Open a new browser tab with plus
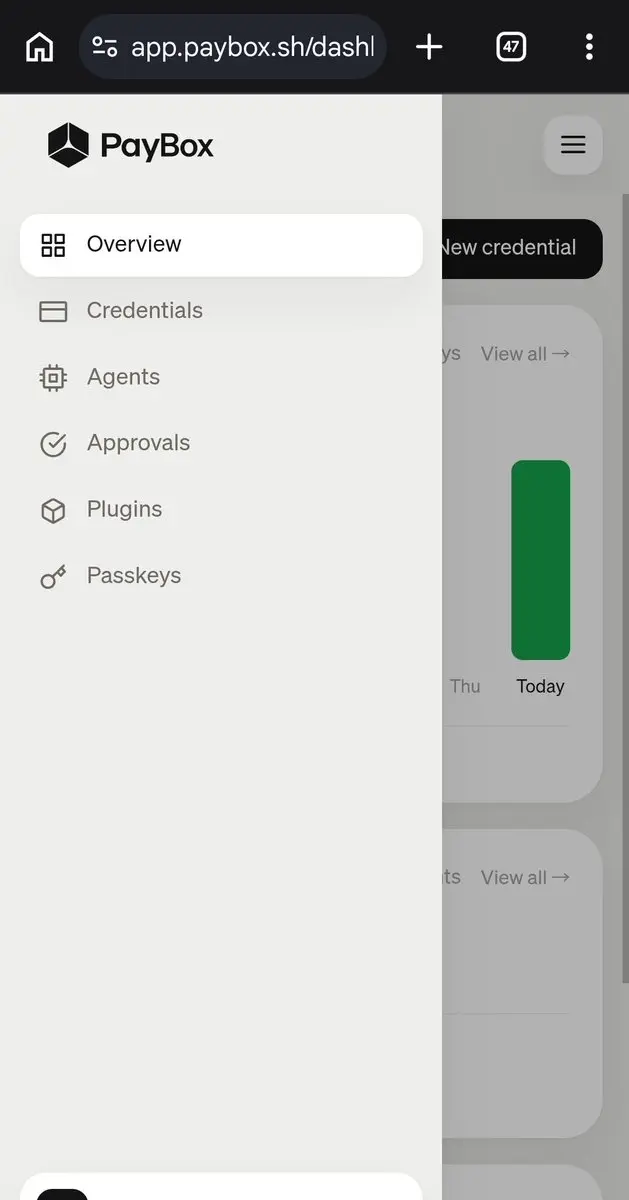 coord(429,47)
